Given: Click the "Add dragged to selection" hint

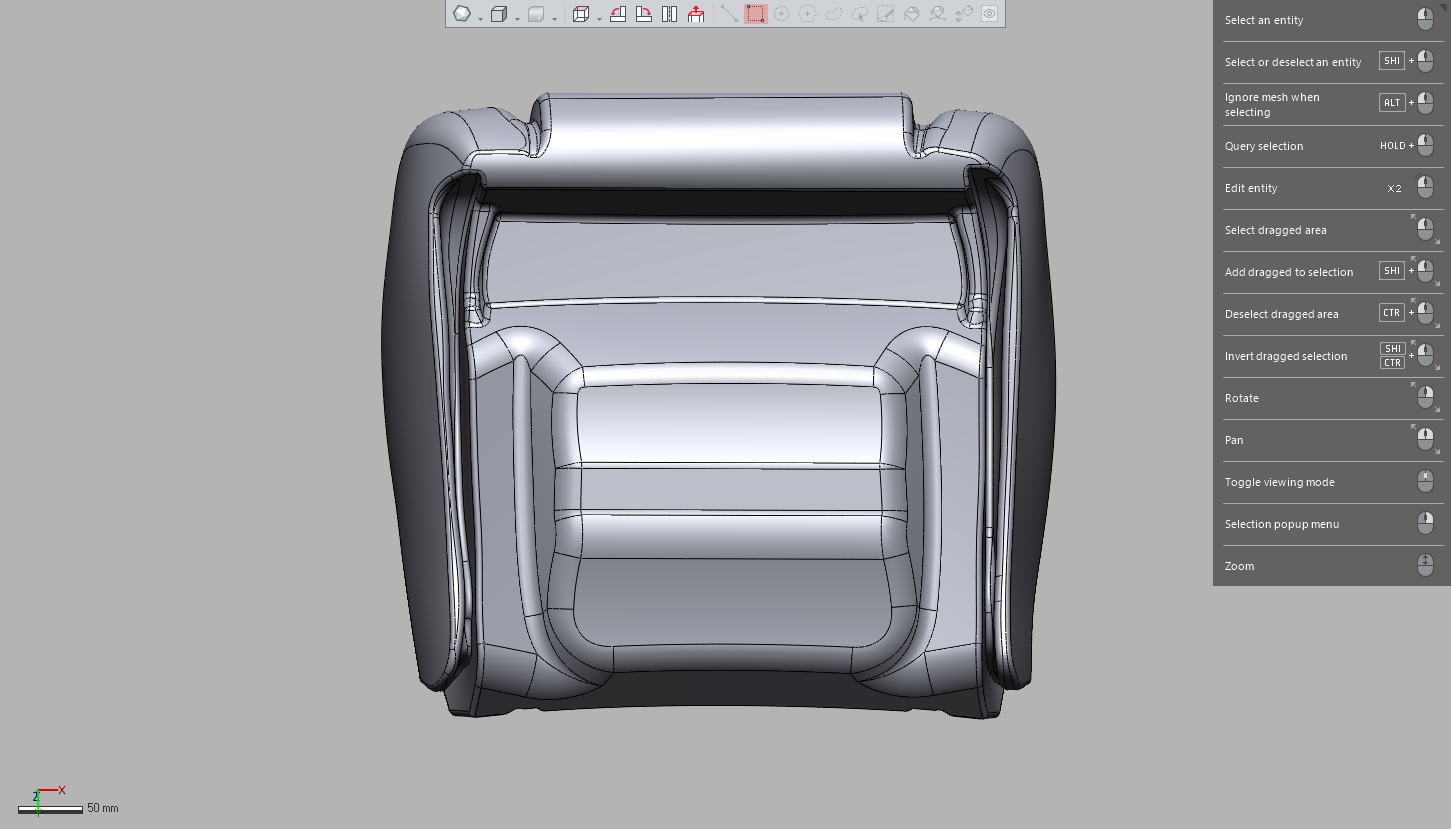Looking at the screenshot, I should point(1332,272).
